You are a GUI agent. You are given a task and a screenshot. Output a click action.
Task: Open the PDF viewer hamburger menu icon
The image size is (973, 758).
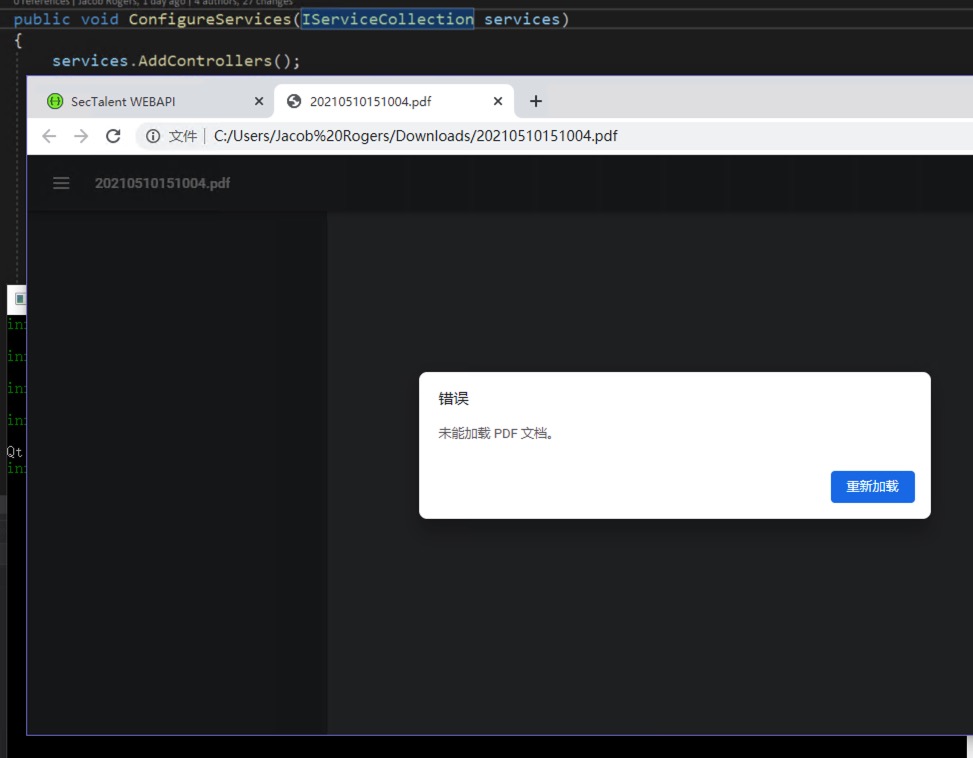61,183
